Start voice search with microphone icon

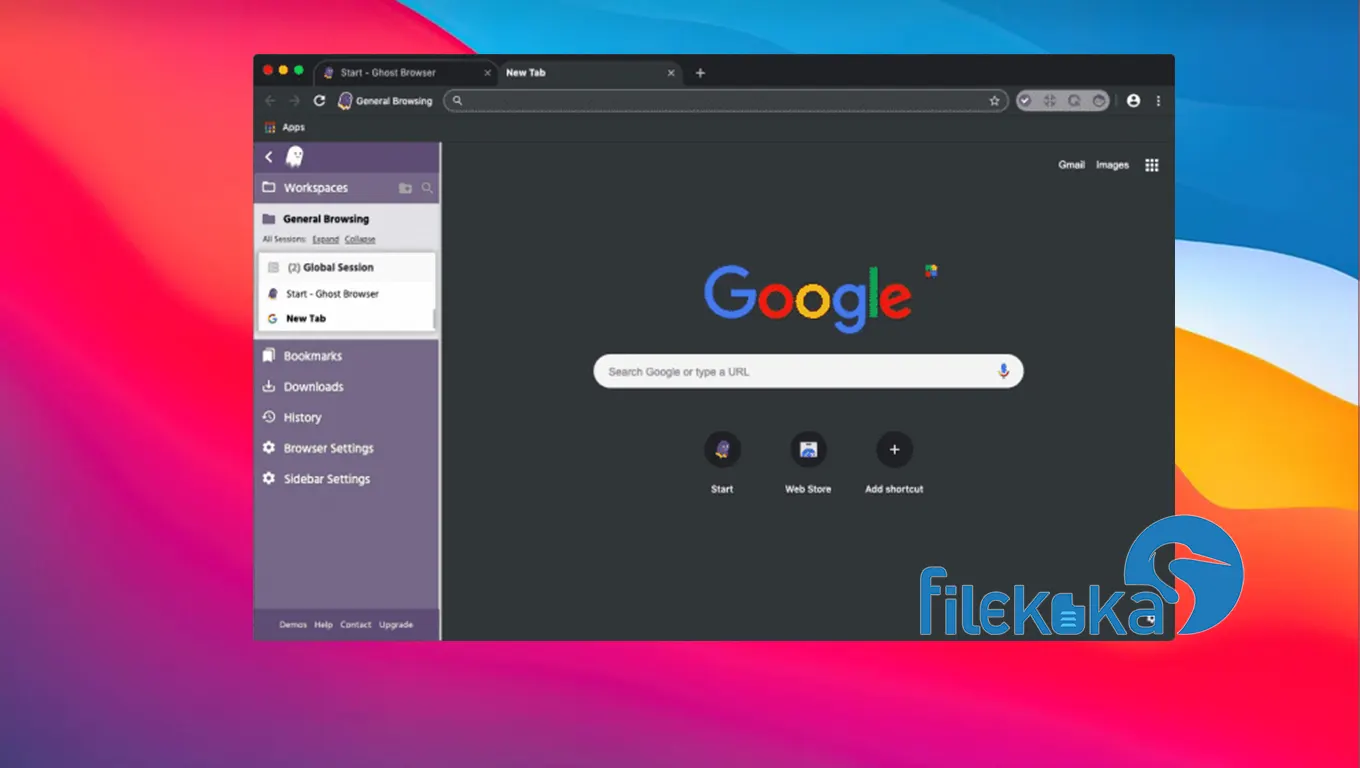point(1004,371)
